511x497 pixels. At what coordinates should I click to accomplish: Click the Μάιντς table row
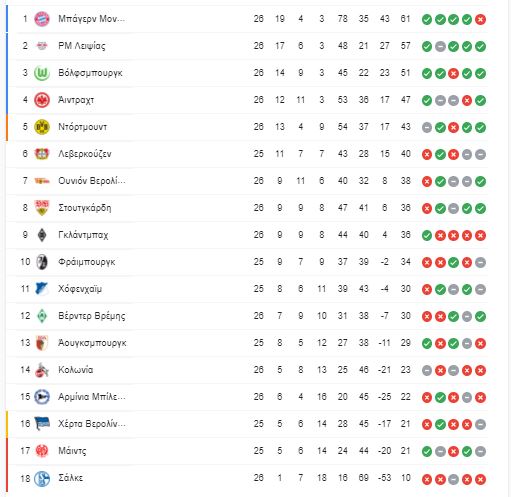[x=247, y=451]
